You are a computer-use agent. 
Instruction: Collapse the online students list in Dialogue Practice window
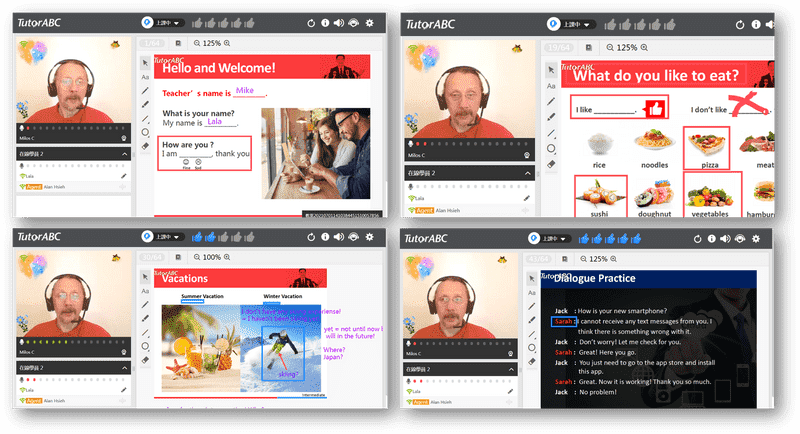click(511, 370)
